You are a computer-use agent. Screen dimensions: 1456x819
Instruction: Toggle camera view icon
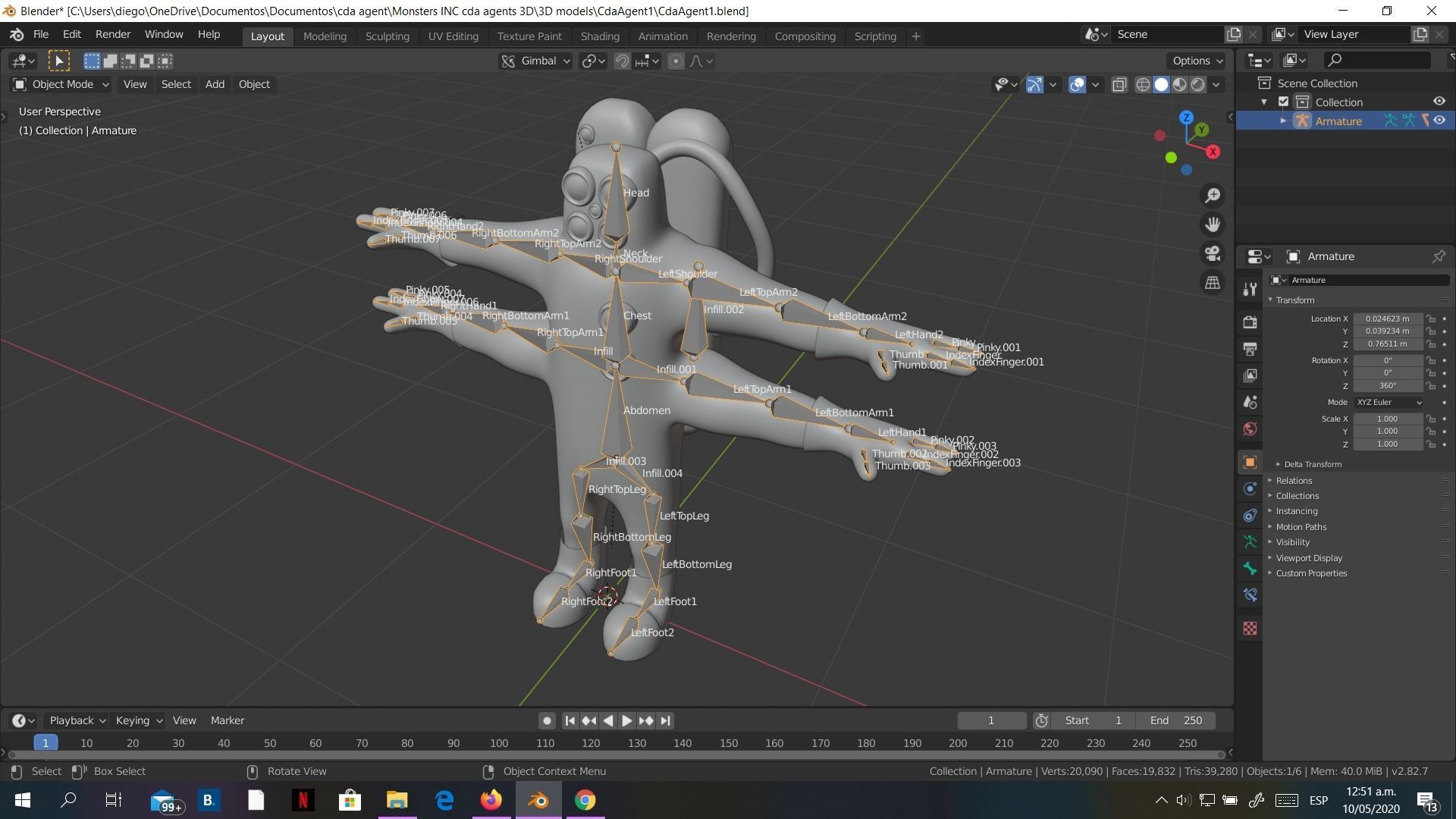(x=1213, y=253)
